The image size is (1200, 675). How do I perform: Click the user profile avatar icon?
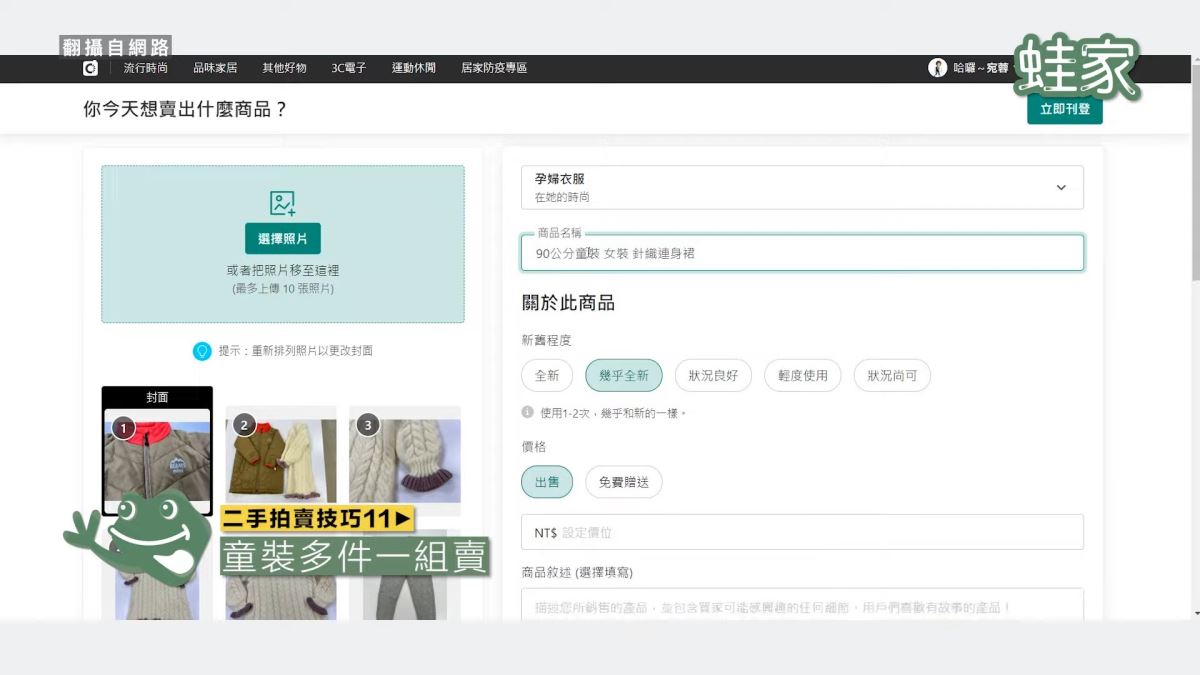point(937,68)
